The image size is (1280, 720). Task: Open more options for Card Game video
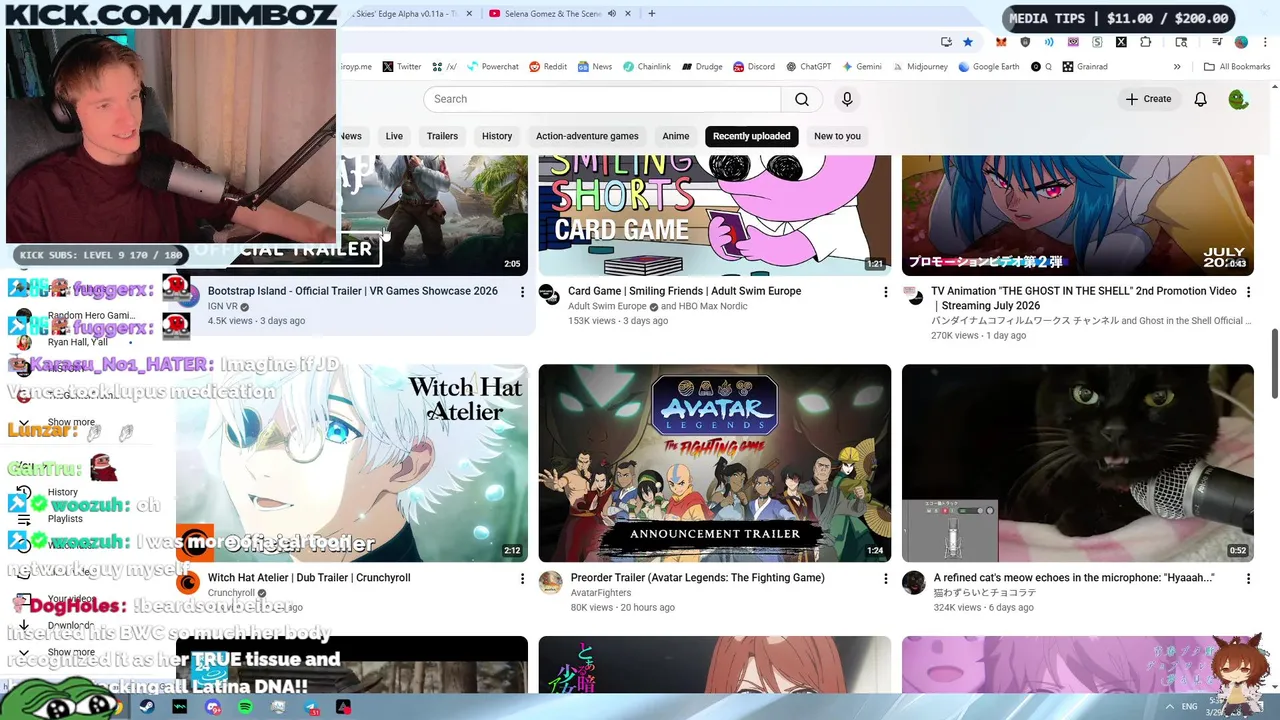pyautogui.click(x=885, y=292)
